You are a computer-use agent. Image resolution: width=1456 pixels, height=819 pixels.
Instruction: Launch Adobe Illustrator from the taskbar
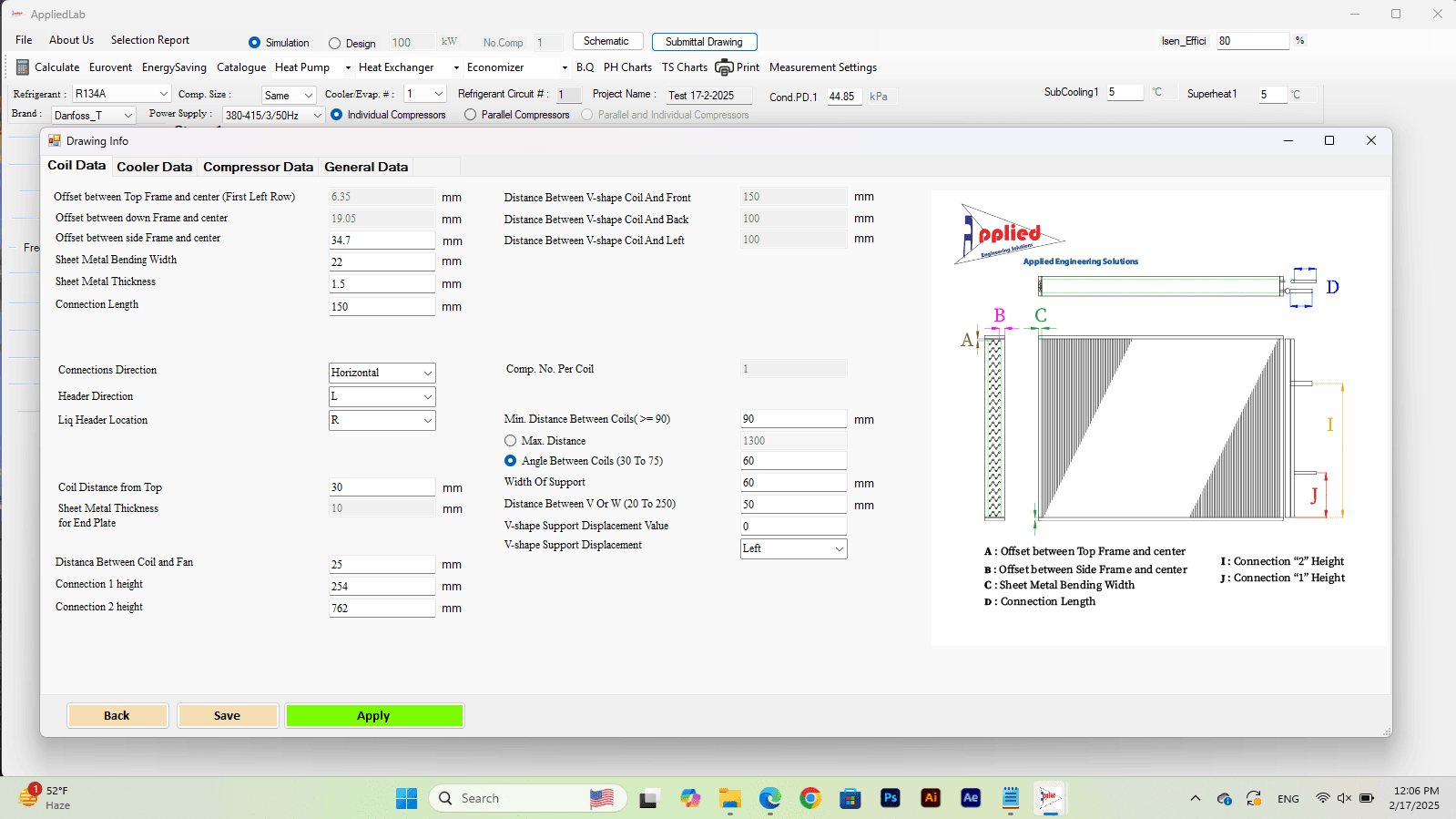click(x=931, y=798)
